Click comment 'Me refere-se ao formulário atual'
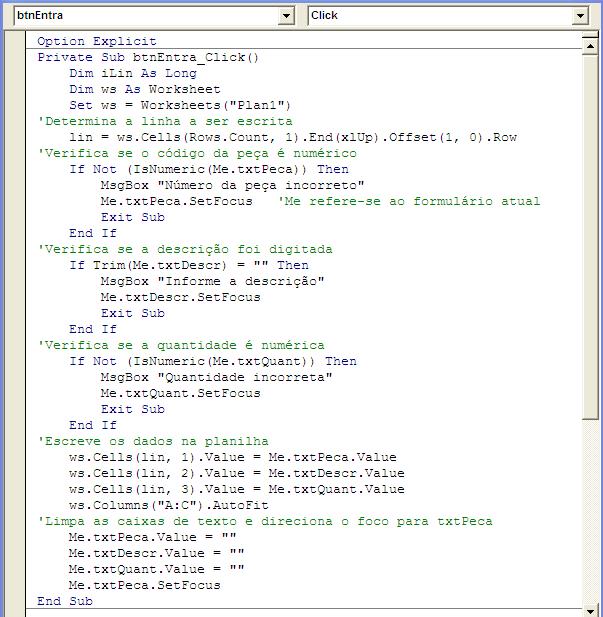This screenshot has height=617, width=603. [x=409, y=201]
